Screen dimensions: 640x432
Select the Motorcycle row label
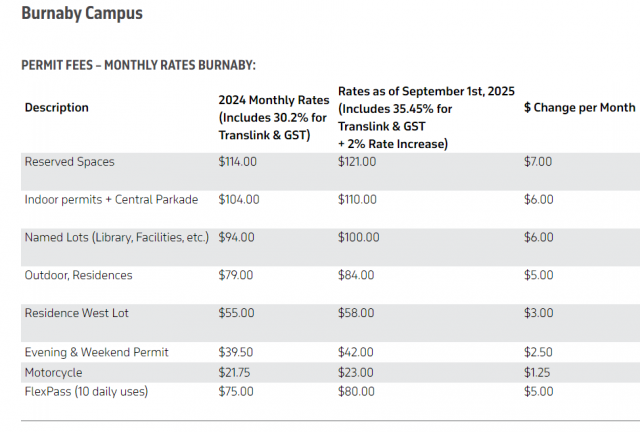54,372
